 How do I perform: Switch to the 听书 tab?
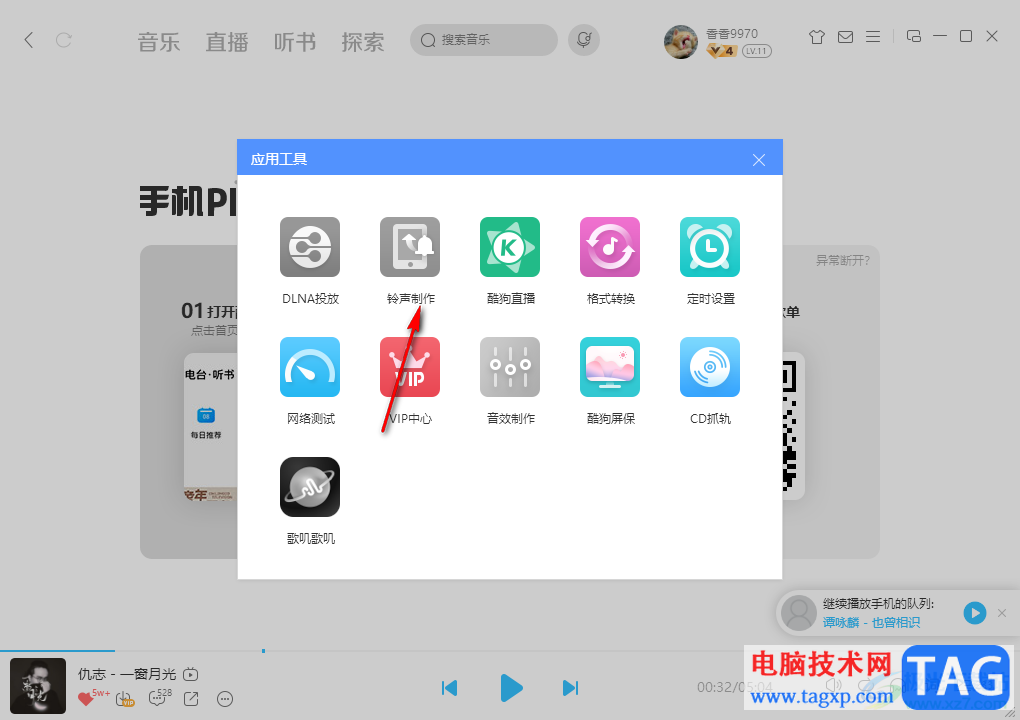pyautogui.click(x=295, y=42)
